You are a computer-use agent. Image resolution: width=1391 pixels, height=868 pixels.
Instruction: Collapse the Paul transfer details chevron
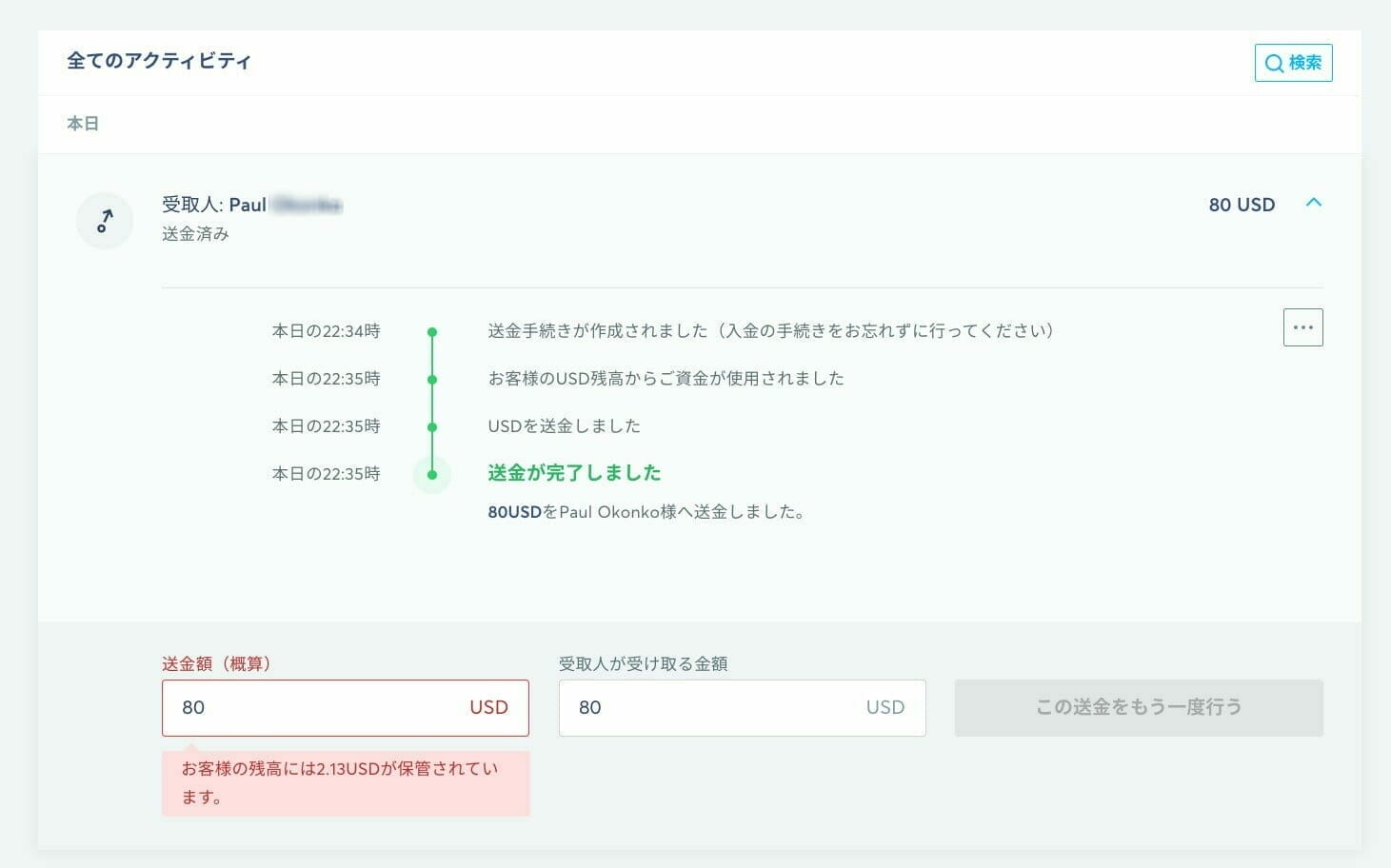pyautogui.click(x=1314, y=203)
